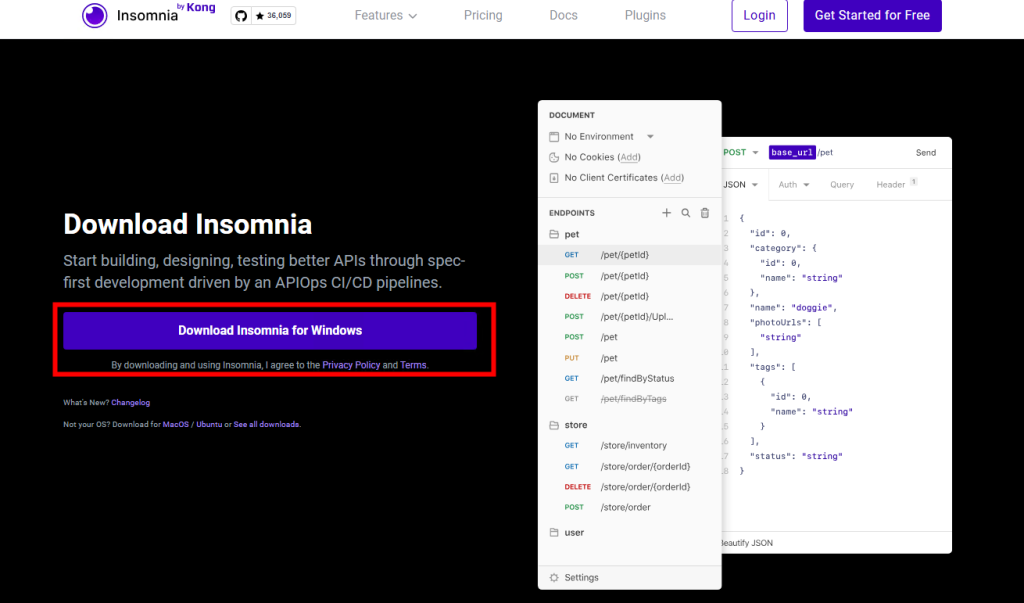Go to the Pricing page
Screen dimensions: 1024x603
tap(483, 15)
